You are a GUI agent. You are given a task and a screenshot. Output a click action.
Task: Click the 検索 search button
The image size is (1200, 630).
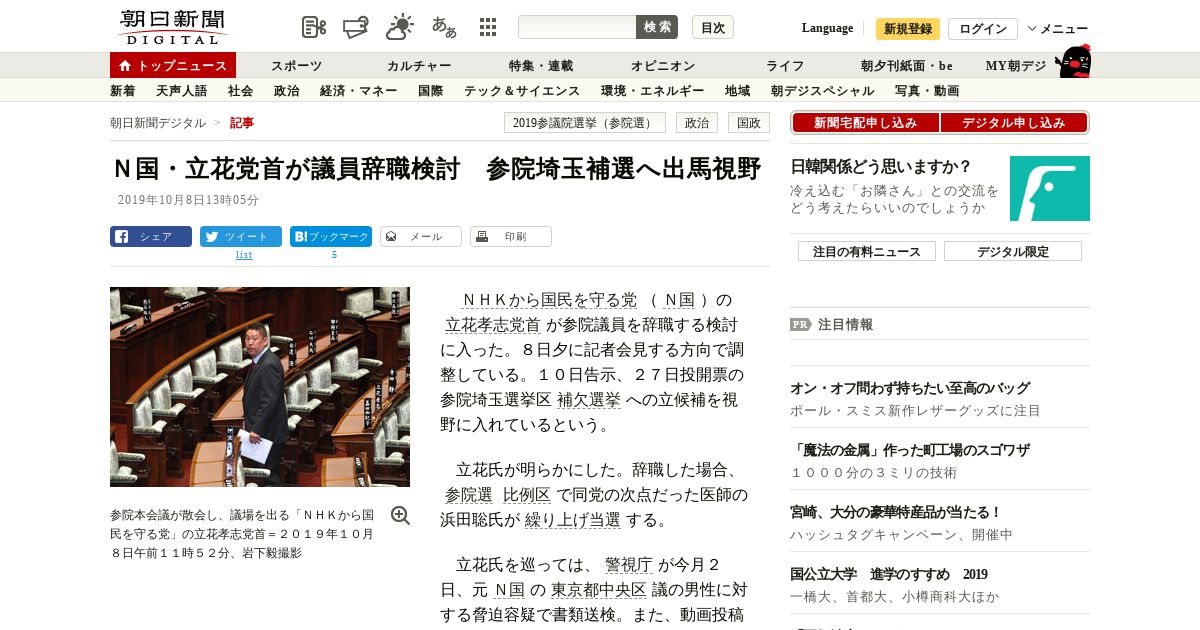pos(657,27)
